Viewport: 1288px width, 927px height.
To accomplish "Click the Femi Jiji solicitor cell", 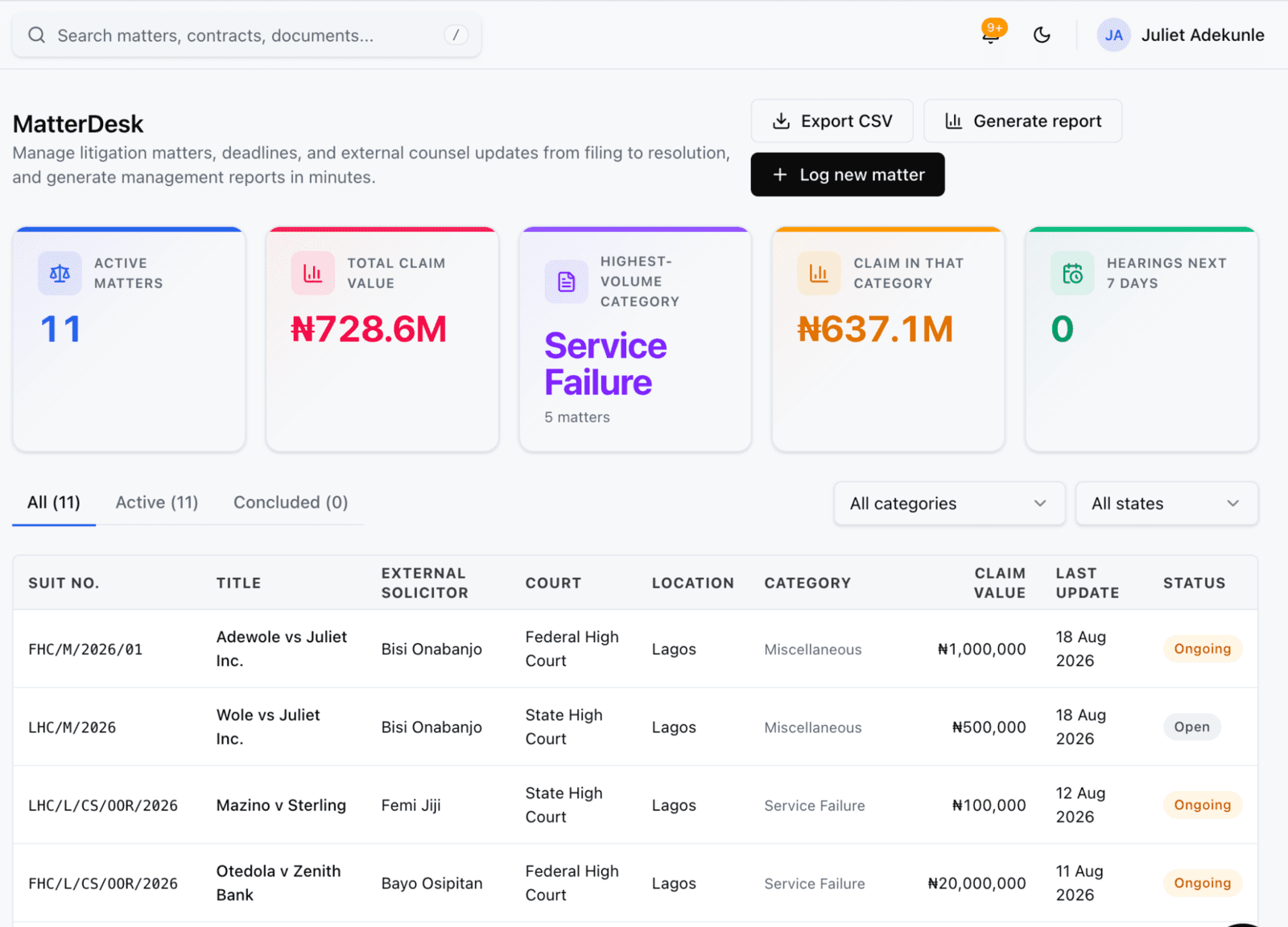I will click(x=411, y=805).
